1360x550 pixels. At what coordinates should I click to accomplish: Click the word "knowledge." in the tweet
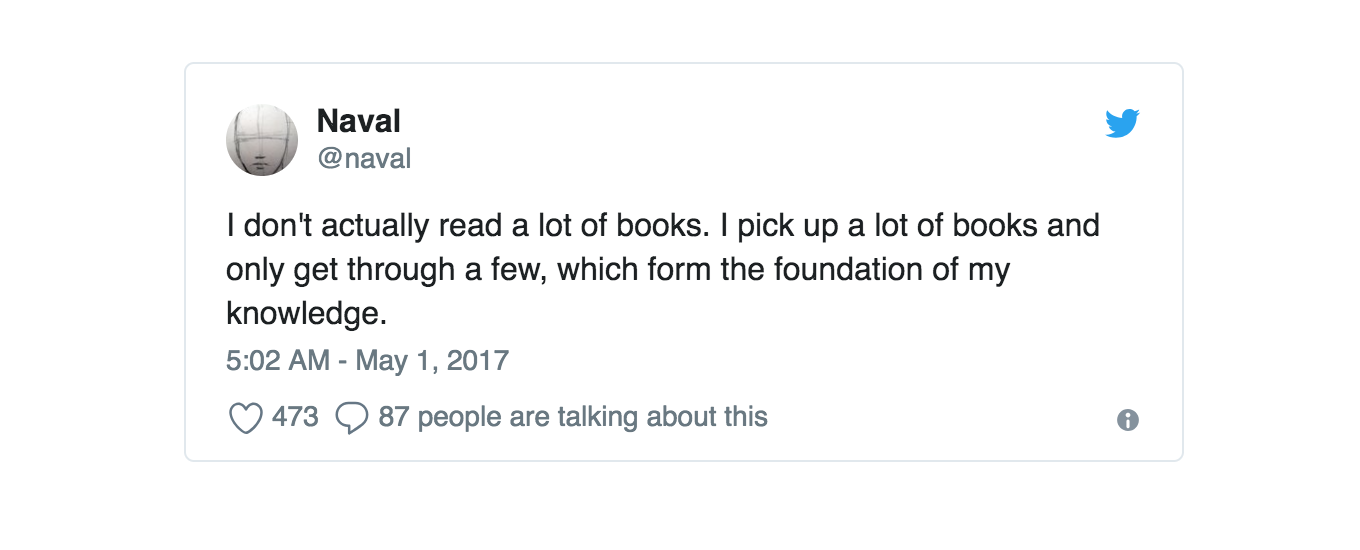coord(306,313)
